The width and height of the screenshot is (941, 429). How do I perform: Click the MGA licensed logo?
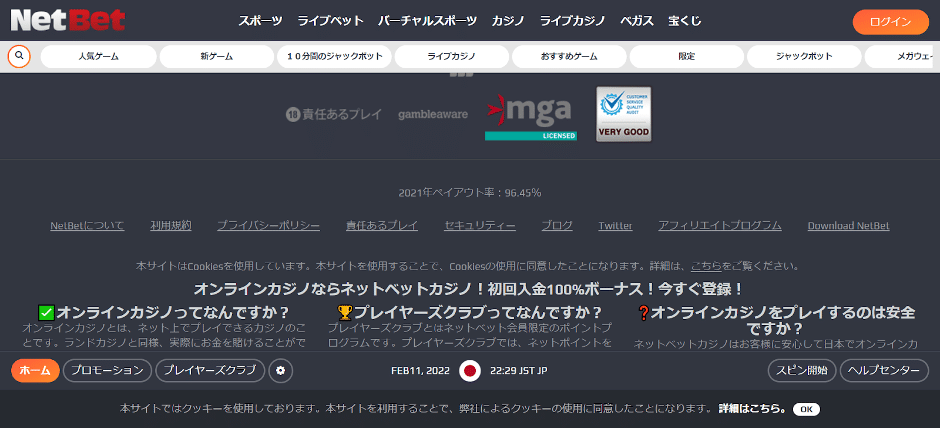point(530,116)
